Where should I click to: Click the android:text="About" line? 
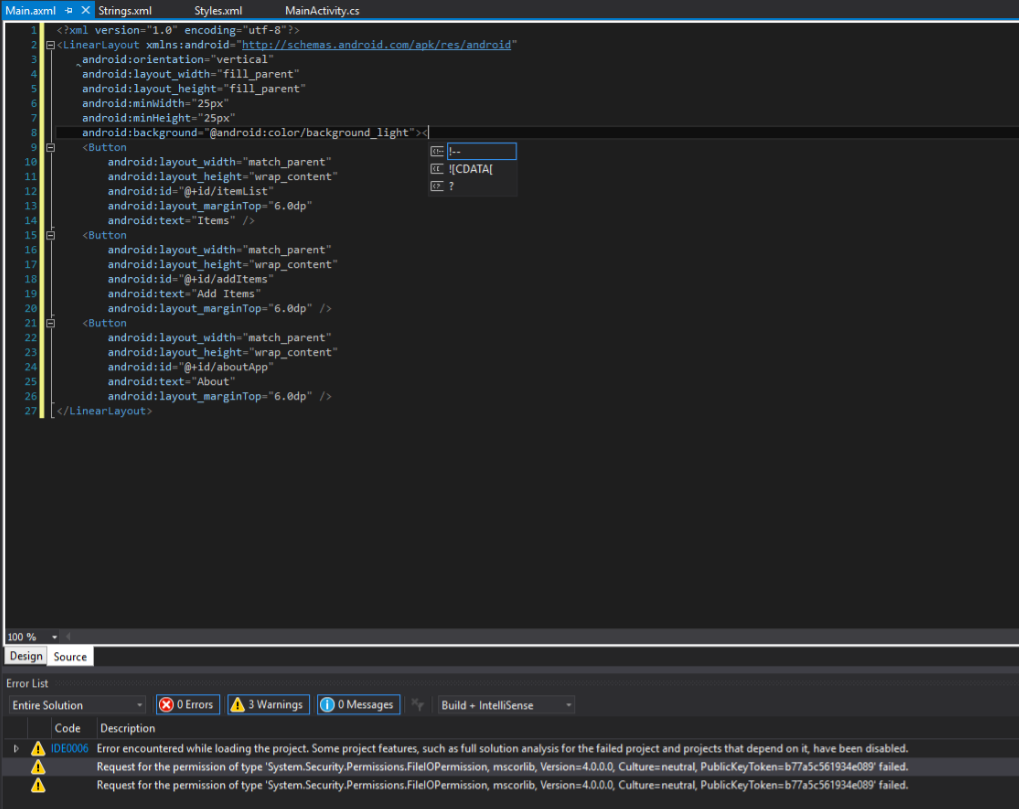coord(171,381)
